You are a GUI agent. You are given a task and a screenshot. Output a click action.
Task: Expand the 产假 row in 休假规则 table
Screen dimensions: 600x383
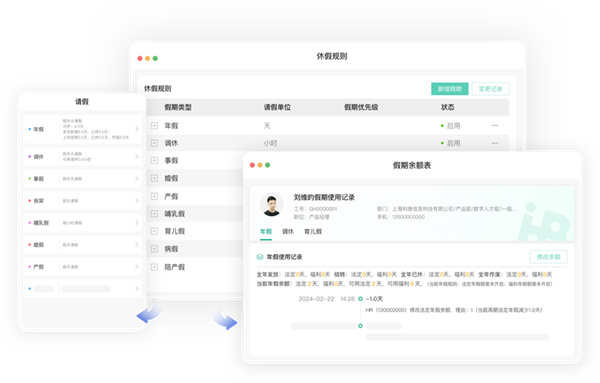coord(154,196)
